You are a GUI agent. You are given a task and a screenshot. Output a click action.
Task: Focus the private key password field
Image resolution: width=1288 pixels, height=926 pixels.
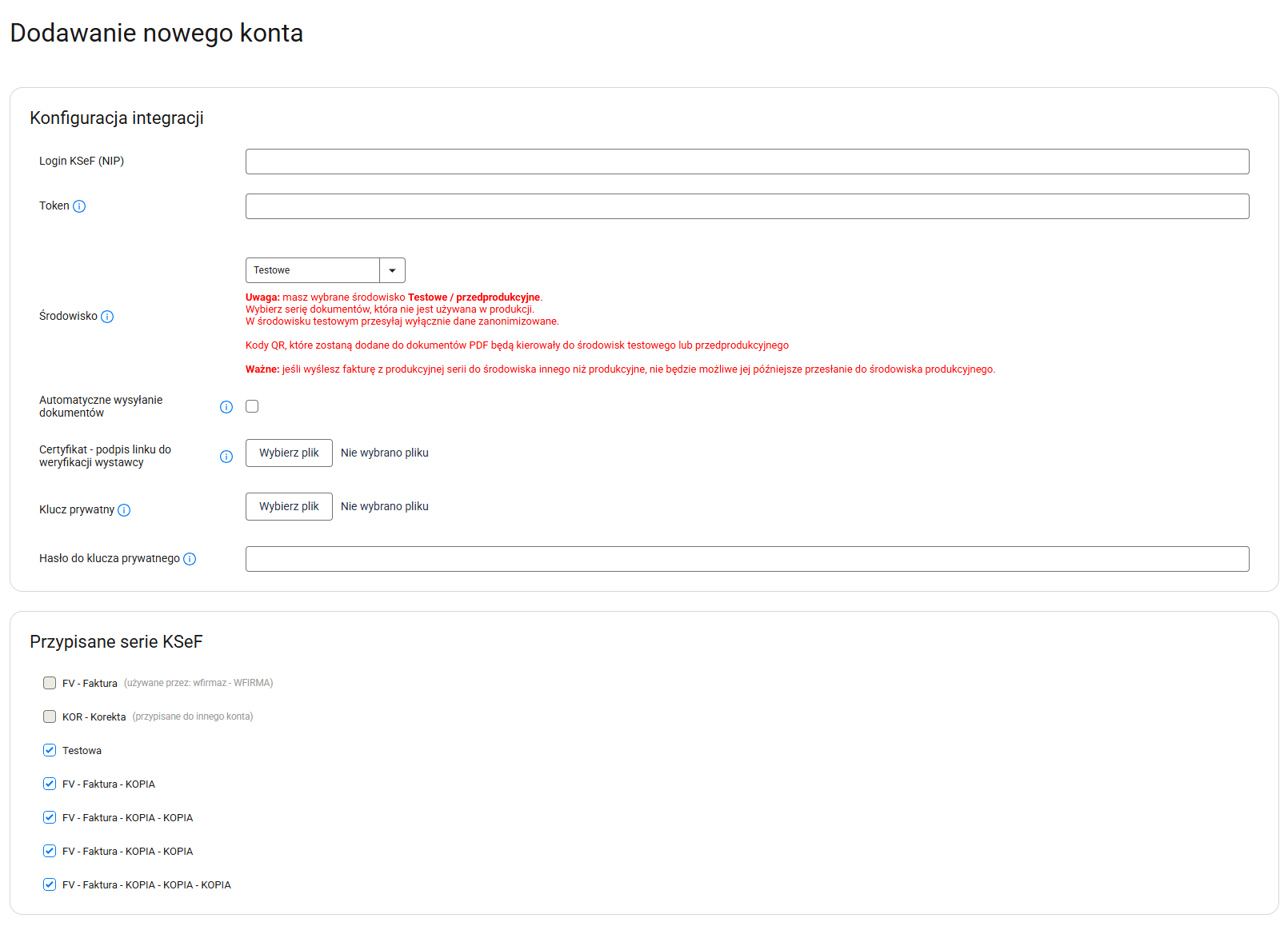coord(746,559)
